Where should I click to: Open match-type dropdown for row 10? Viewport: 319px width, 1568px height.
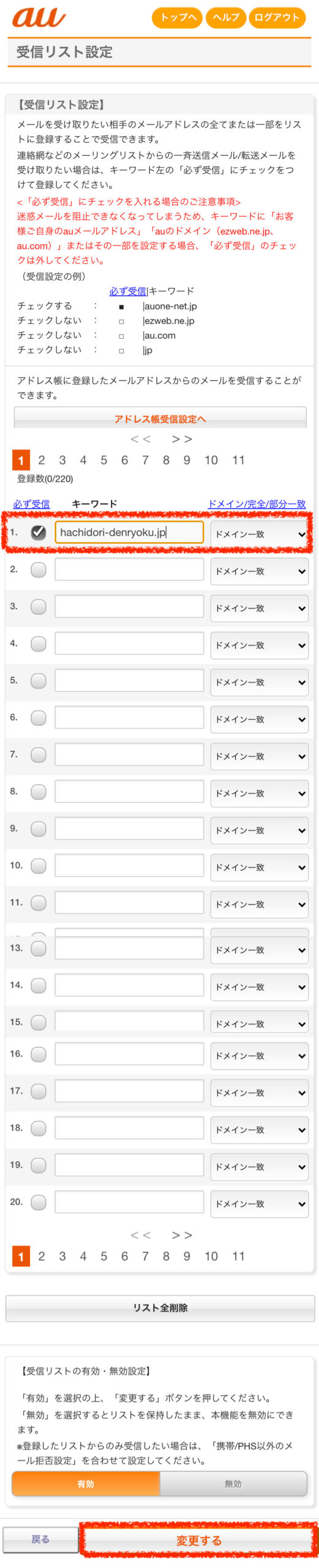pyautogui.click(x=259, y=867)
